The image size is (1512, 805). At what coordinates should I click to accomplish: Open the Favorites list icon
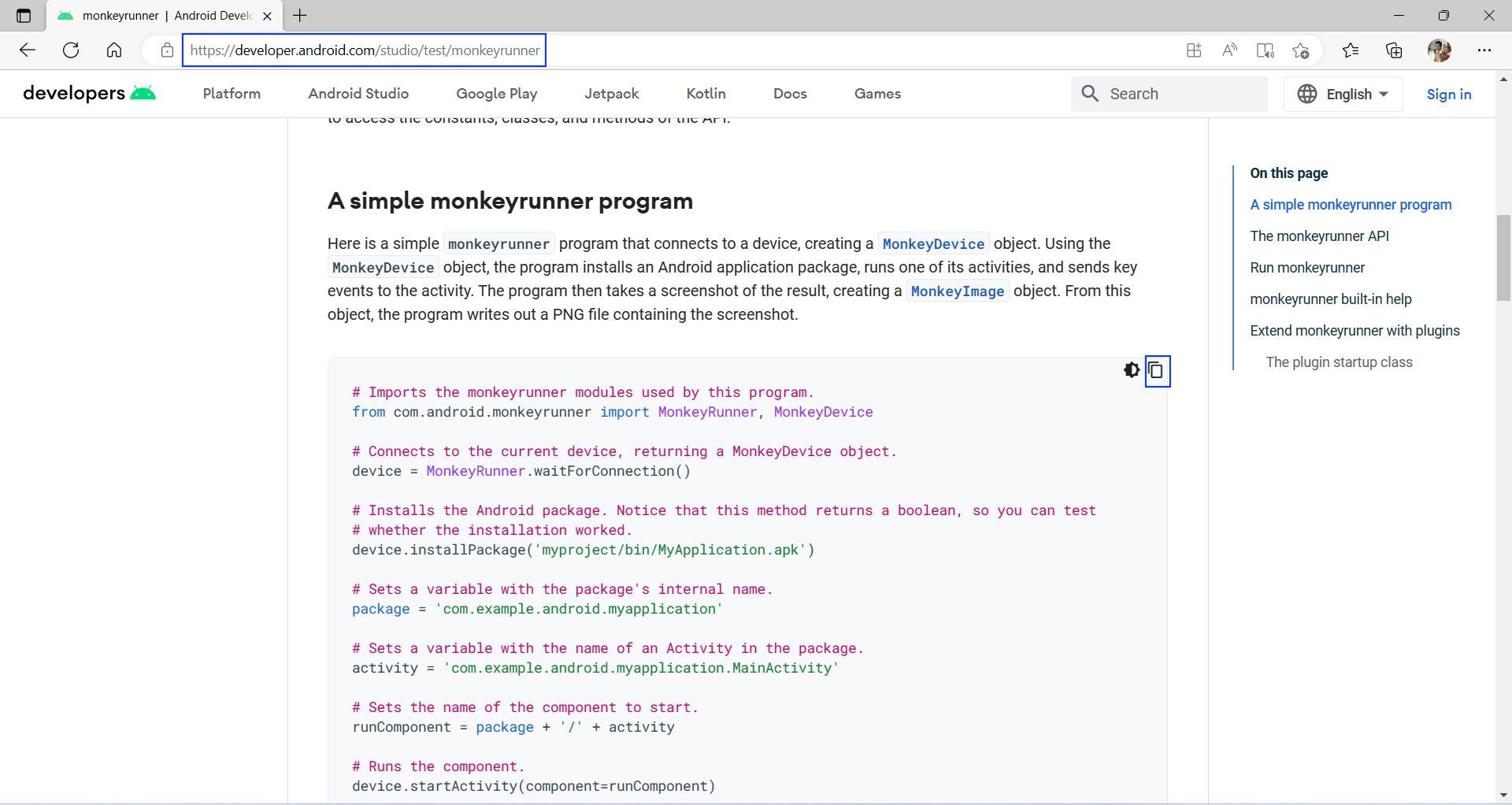(x=1351, y=50)
